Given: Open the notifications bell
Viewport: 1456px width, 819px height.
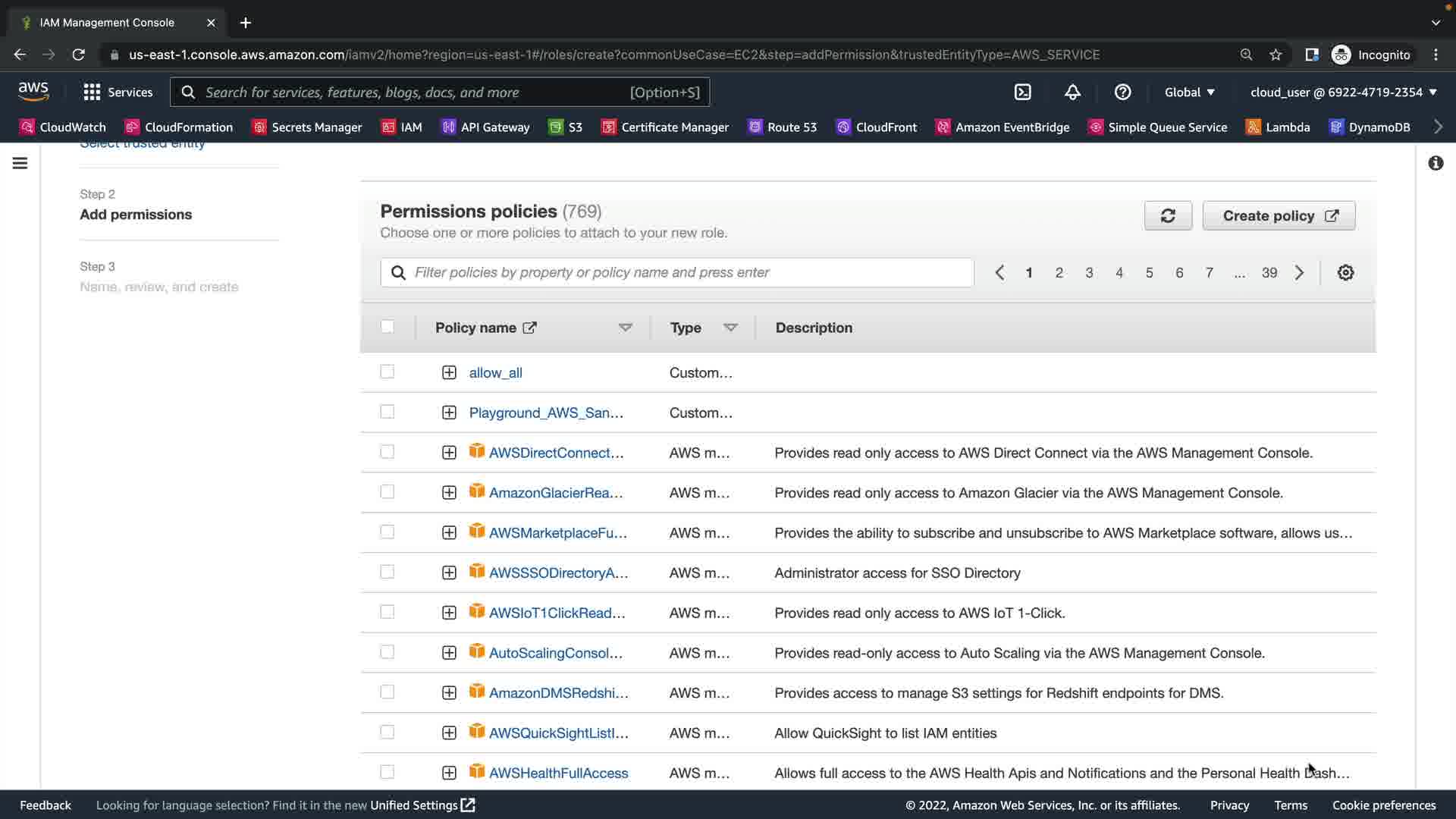Looking at the screenshot, I should pyautogui.click(x=1072, y=92).
